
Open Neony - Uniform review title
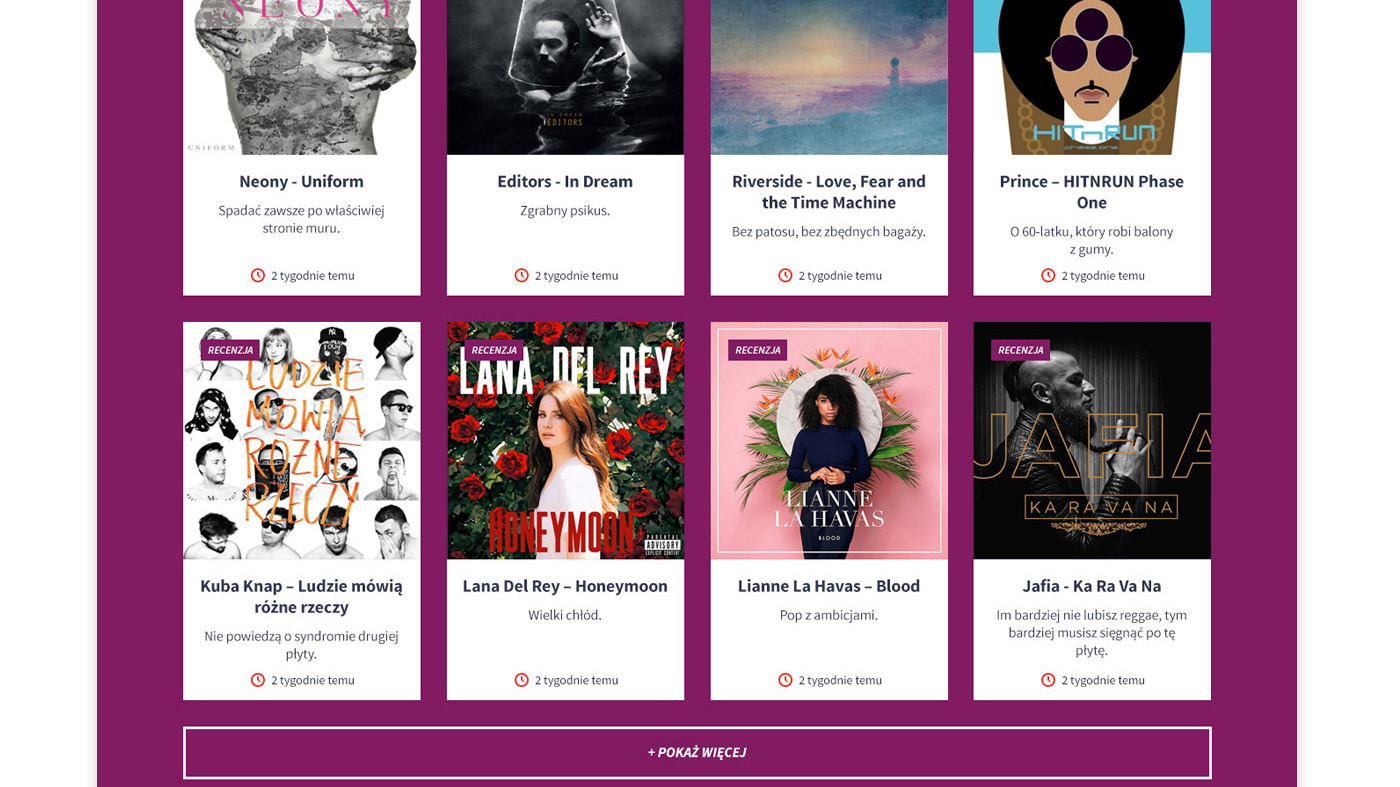click(301, 181)
